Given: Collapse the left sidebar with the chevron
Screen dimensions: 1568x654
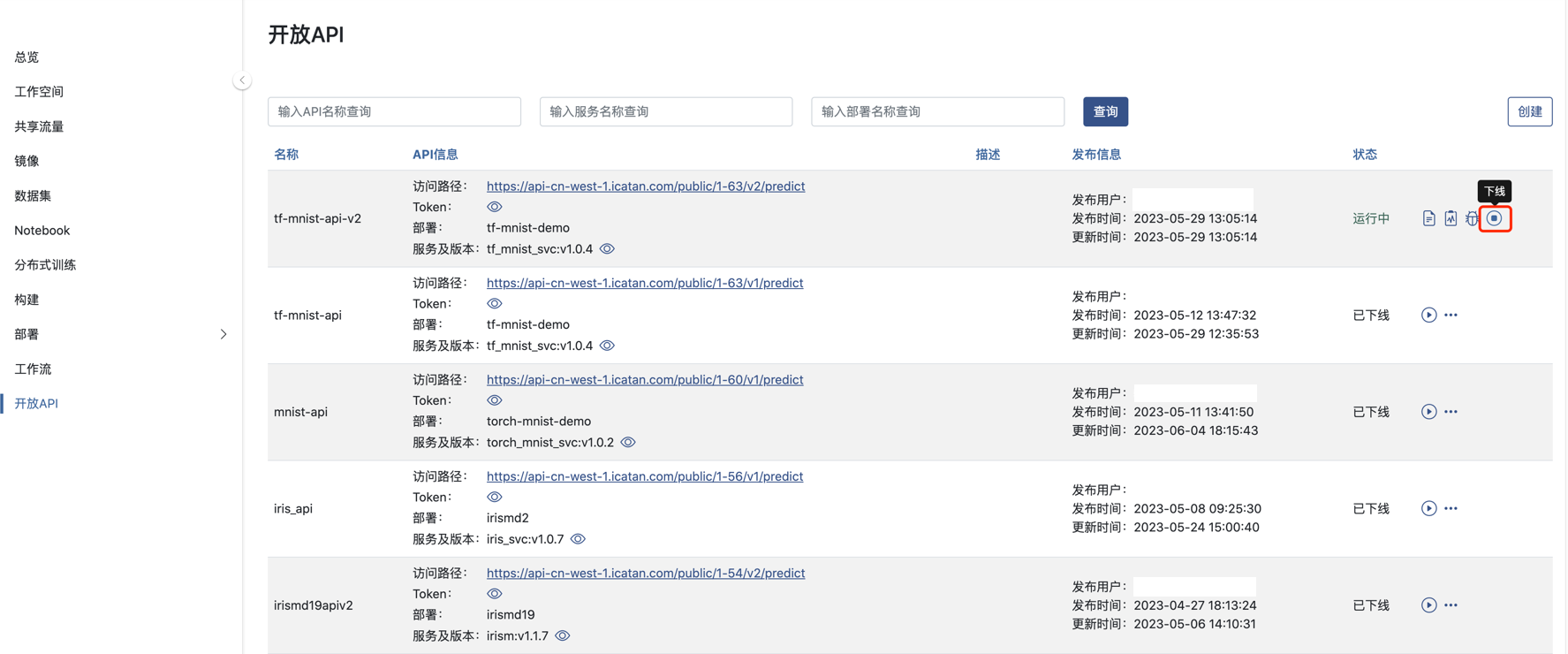Looking at the screenshot, I should coord(242,80).
